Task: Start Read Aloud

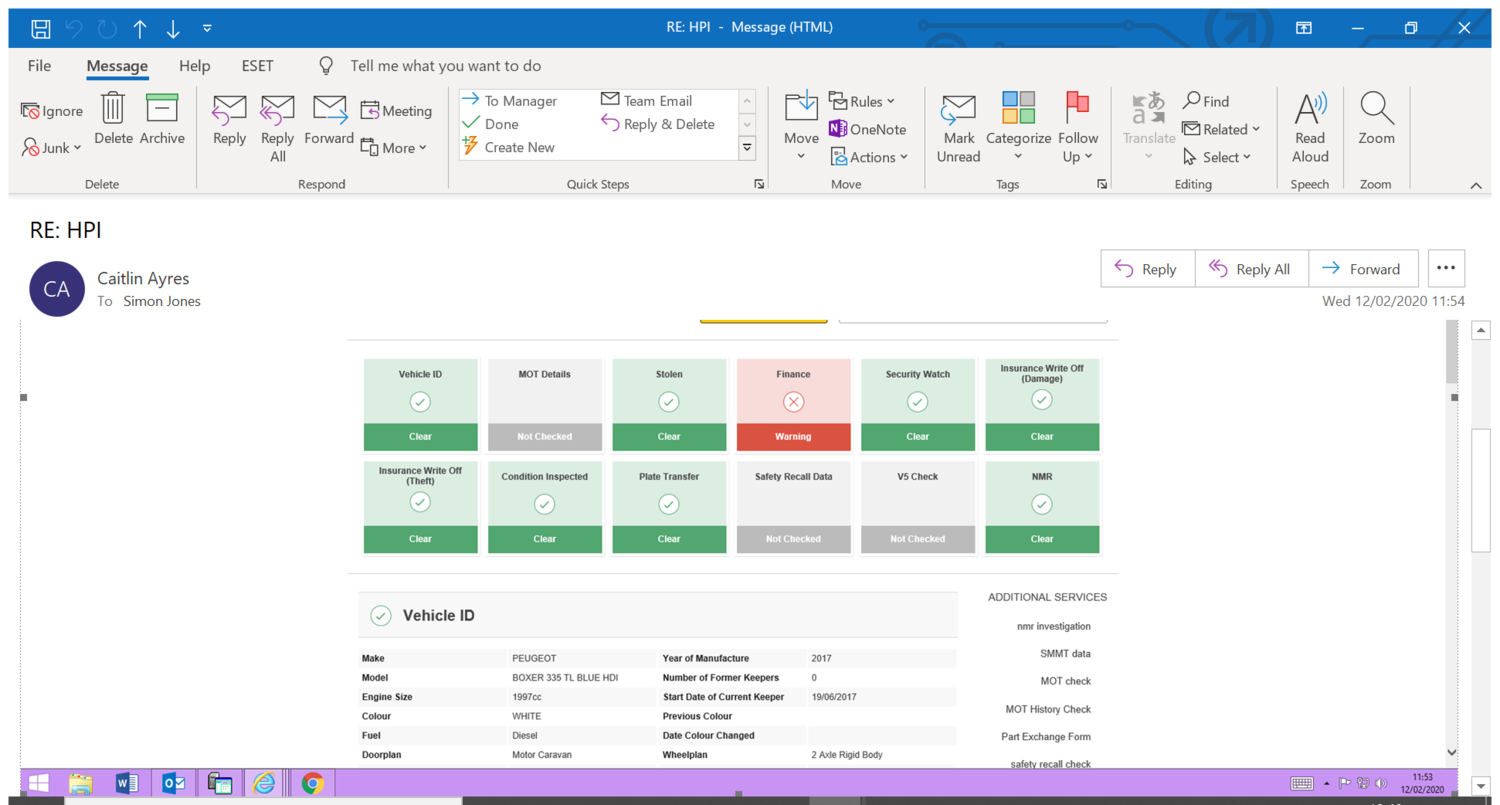Action: pyautogui.click(x=1310, y=128)
